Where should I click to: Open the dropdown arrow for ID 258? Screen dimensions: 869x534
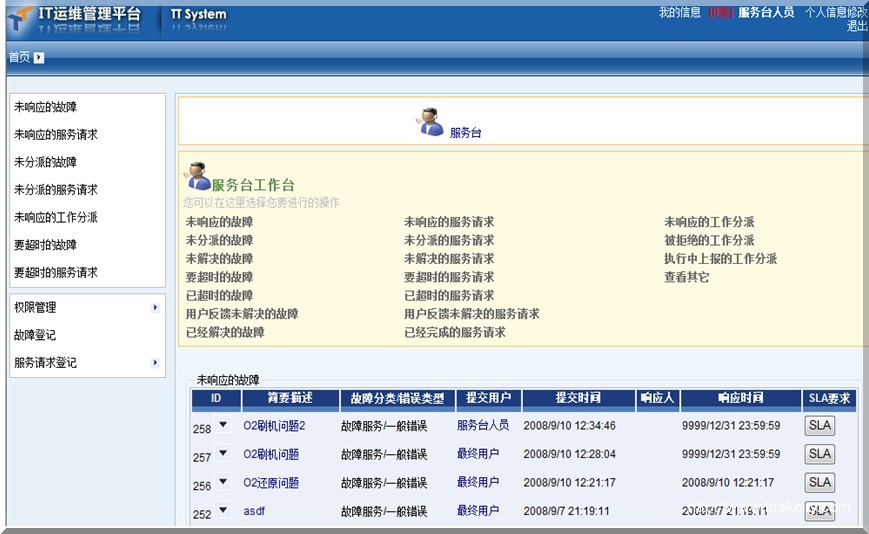tap(222, 425)
